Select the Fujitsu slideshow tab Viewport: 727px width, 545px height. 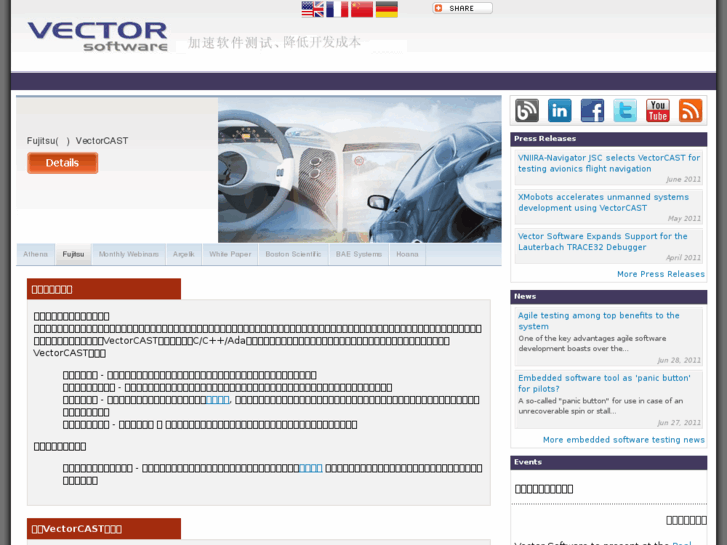(73, 254)
